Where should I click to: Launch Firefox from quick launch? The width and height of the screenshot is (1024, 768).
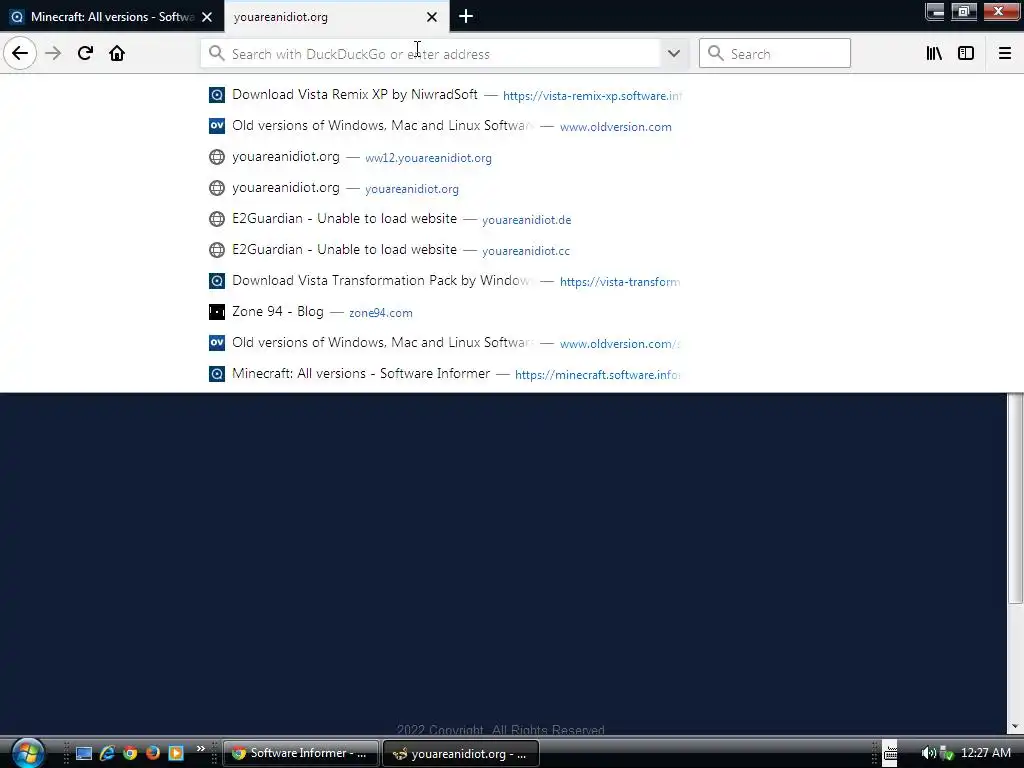tap(153, 753)
